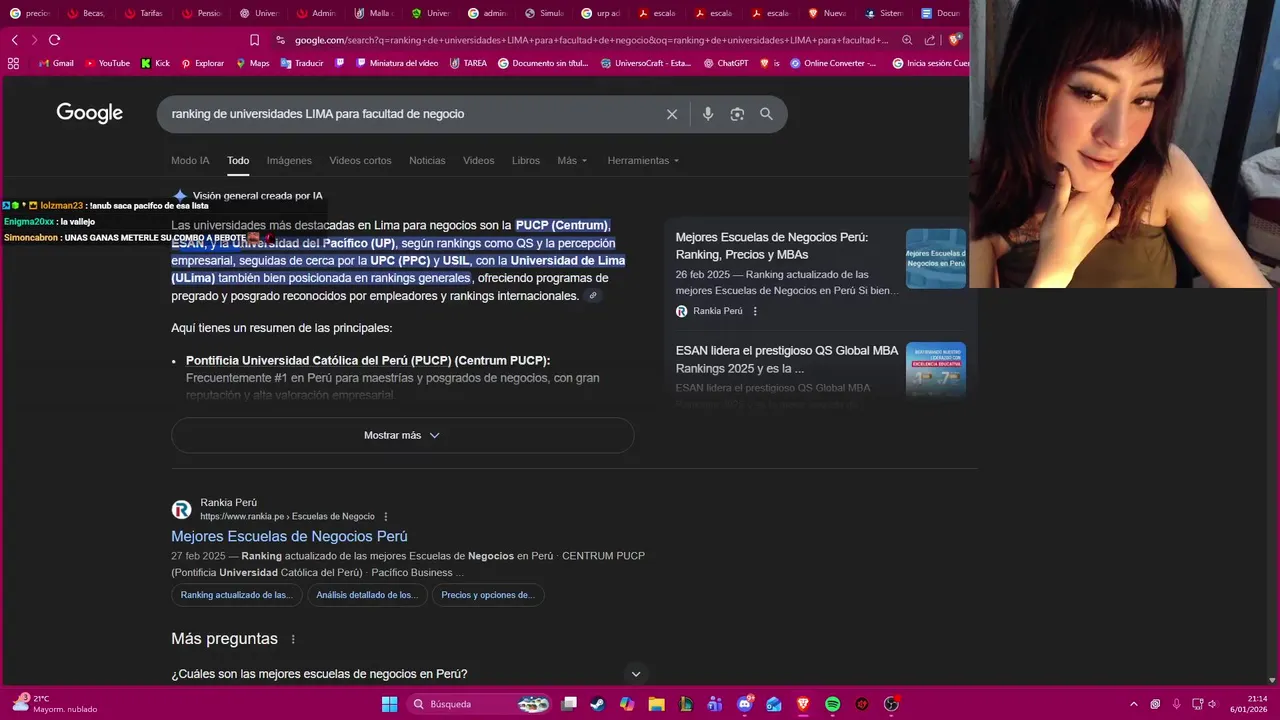
Task: Switch to the Imágenes tab
Action: coord(289,160)
